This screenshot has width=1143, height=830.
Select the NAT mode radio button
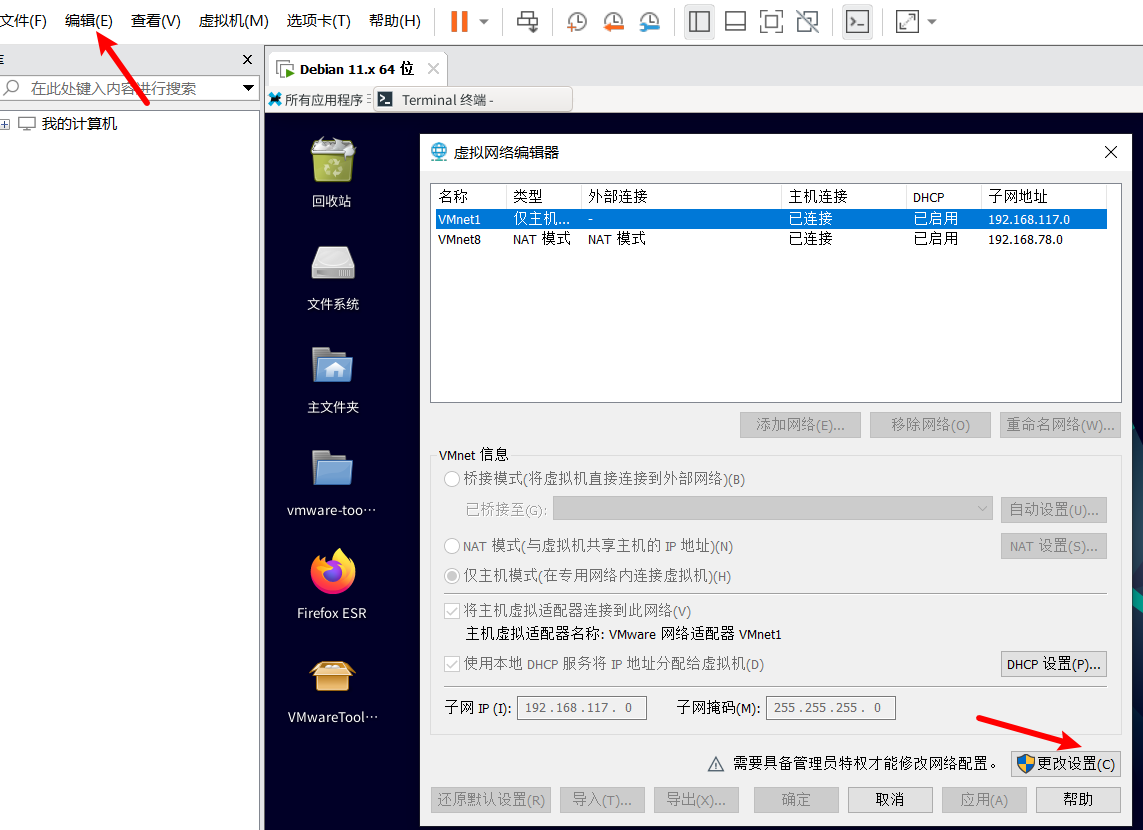[452, 546]
